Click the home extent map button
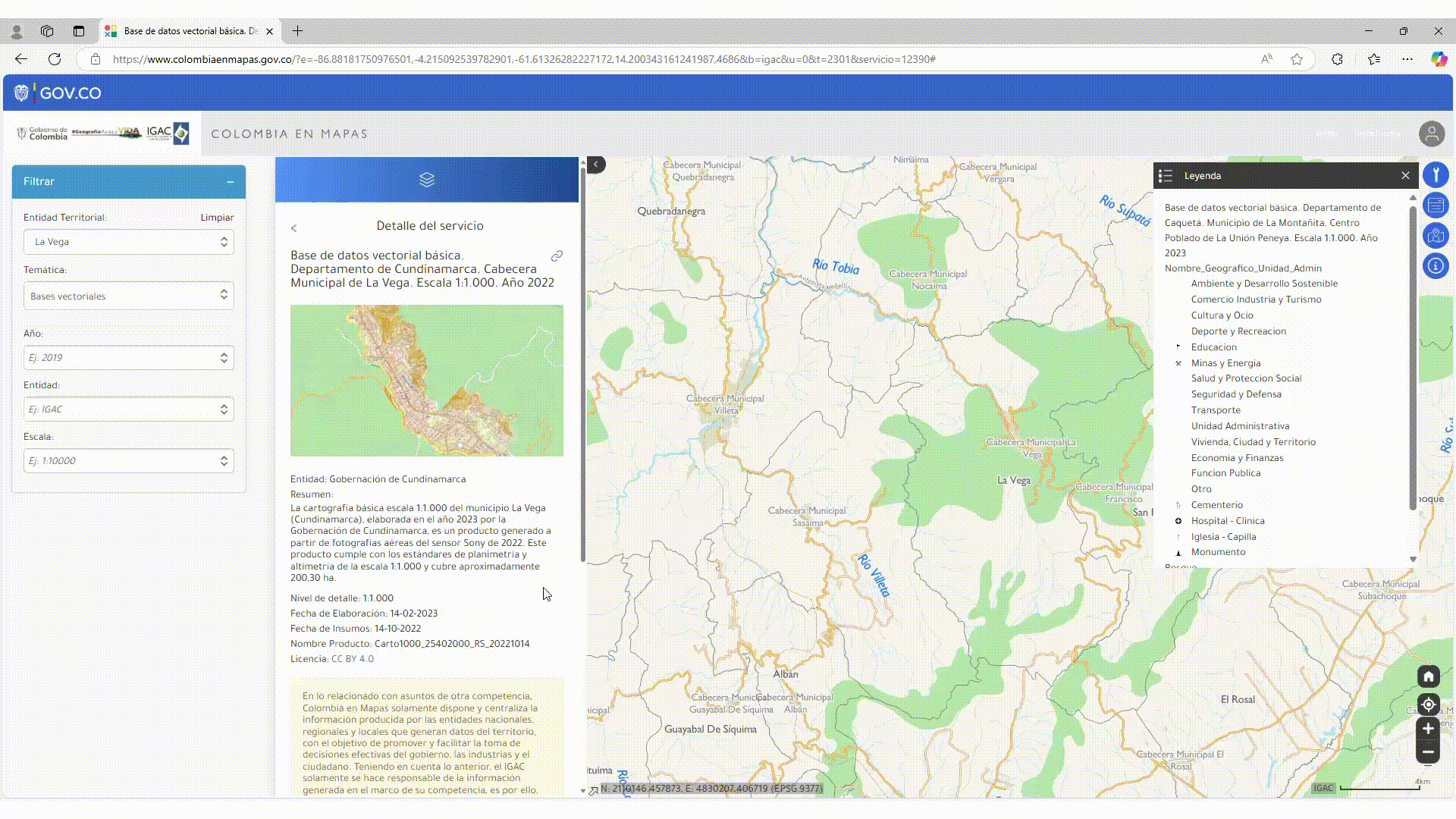1456x819 pixels. (1428, 676)
